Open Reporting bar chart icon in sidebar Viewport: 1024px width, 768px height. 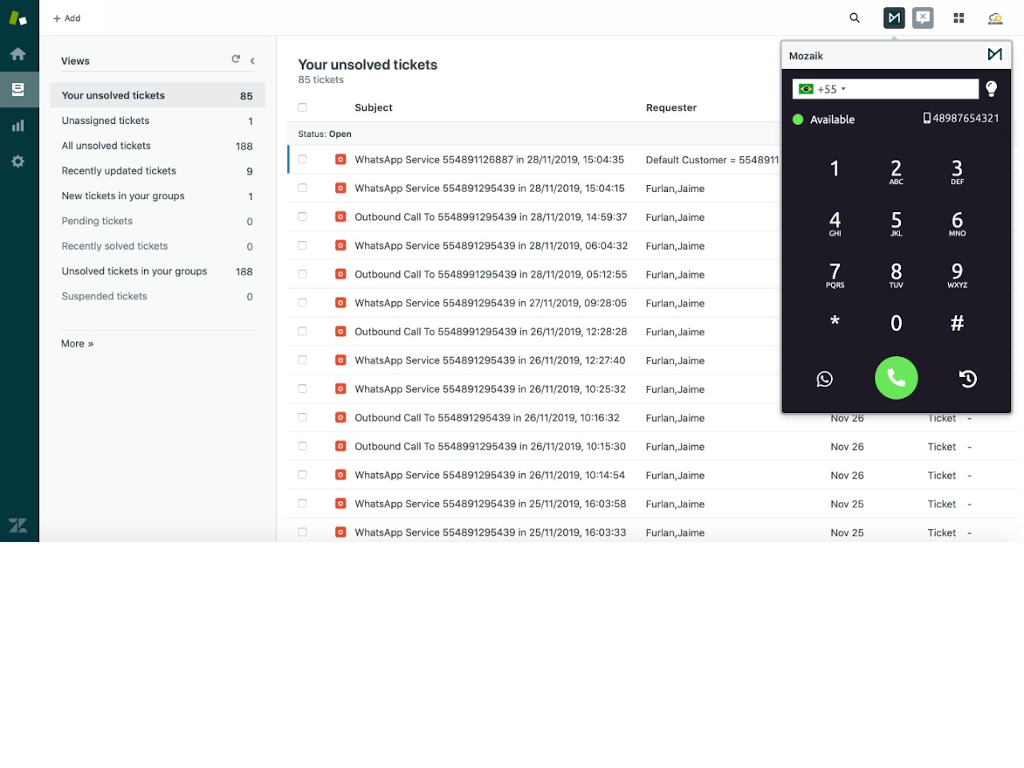point(18,126)
